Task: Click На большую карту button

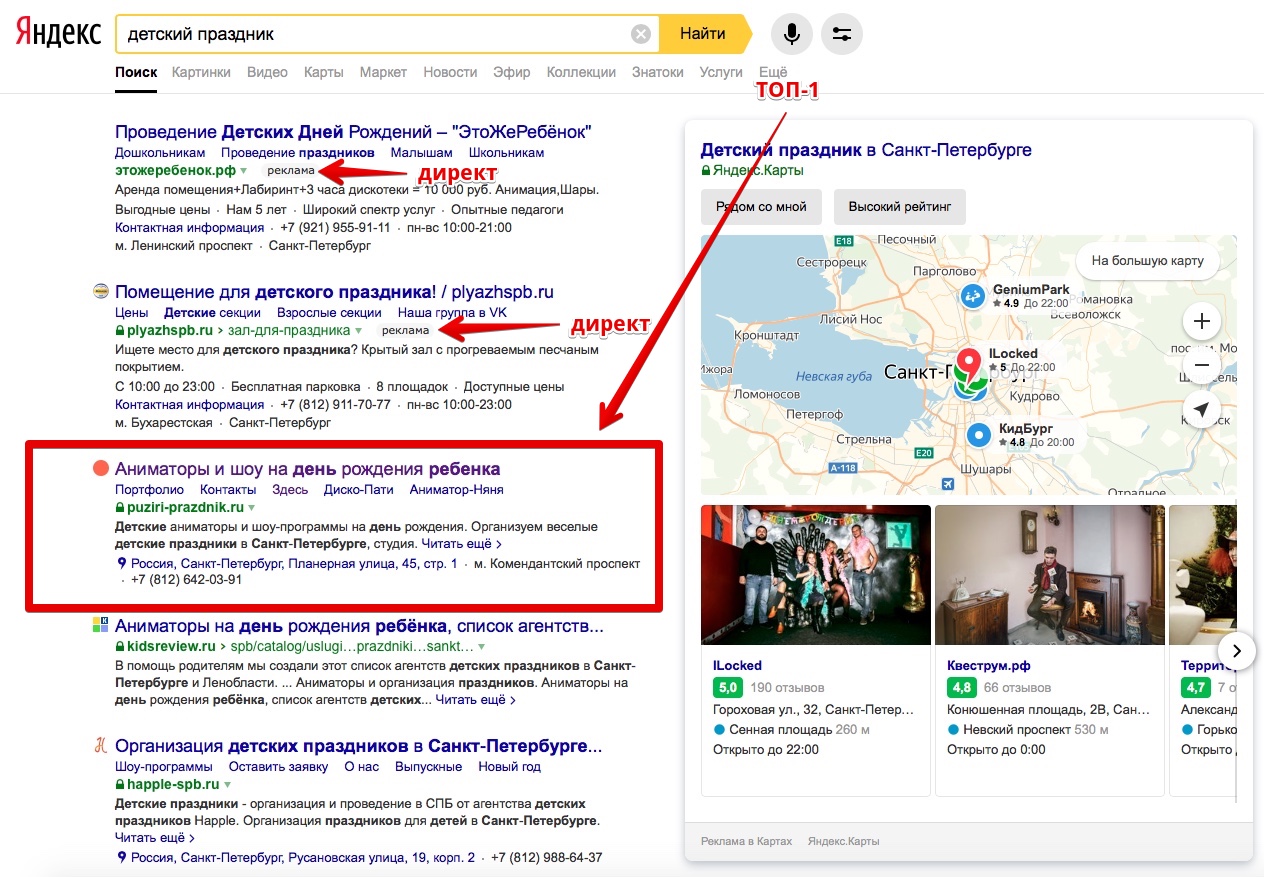Action: pyautogui.click(x=1147, y=261)
